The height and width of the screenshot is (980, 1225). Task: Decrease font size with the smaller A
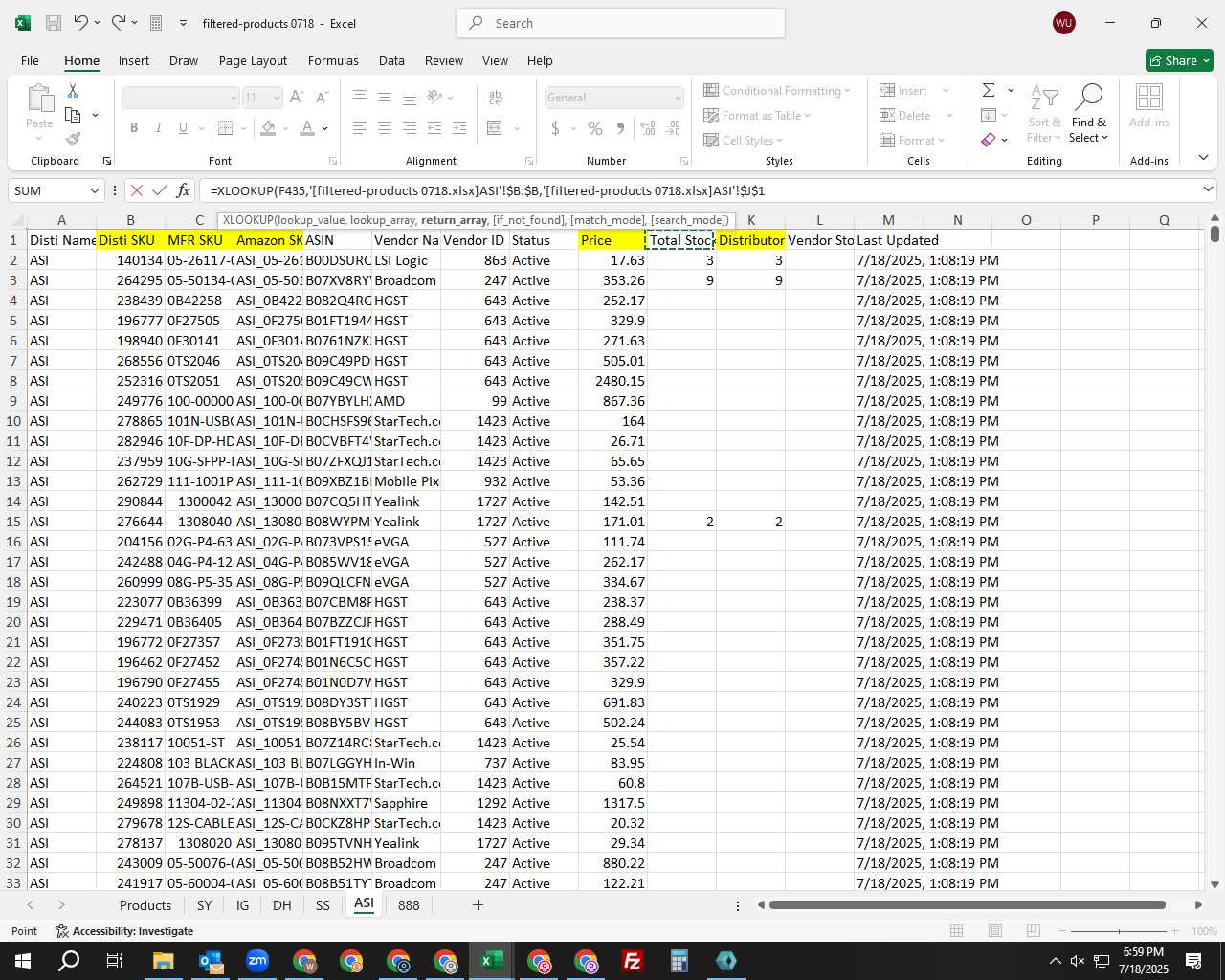pos(322,97)
